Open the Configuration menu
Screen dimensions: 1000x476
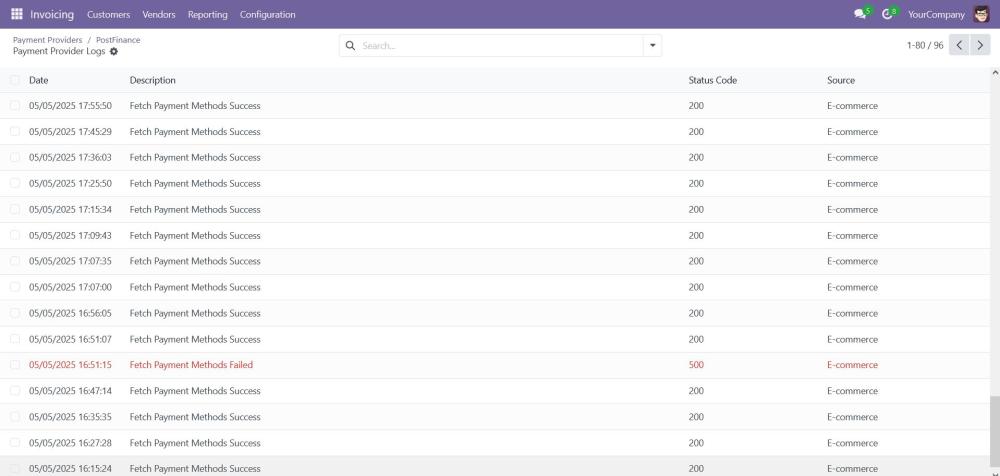(x=267, y=14)
